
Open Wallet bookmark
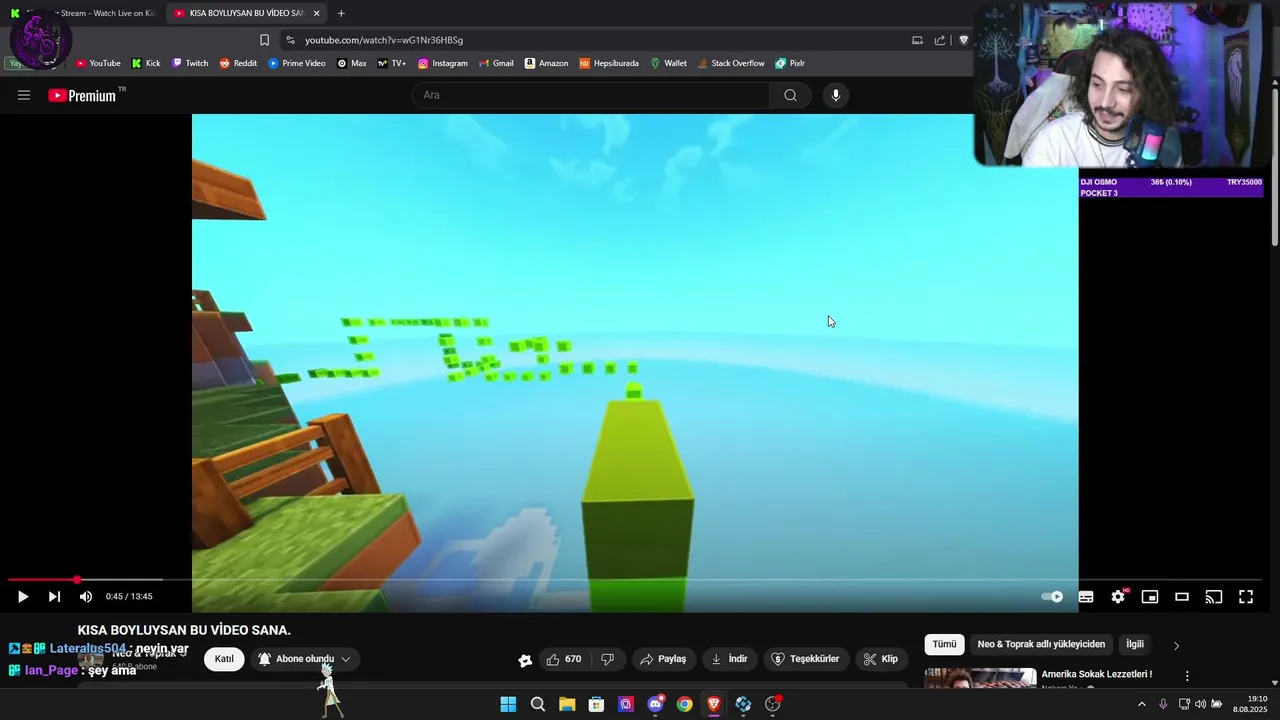(668, 63)
